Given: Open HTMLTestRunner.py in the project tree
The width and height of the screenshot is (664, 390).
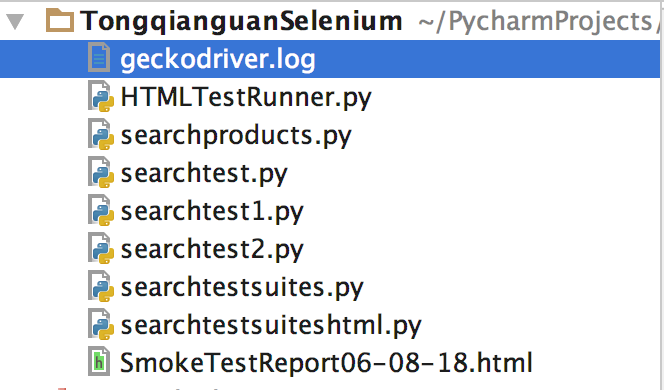Looking at the screenshot, I should [x=246, y=98].
